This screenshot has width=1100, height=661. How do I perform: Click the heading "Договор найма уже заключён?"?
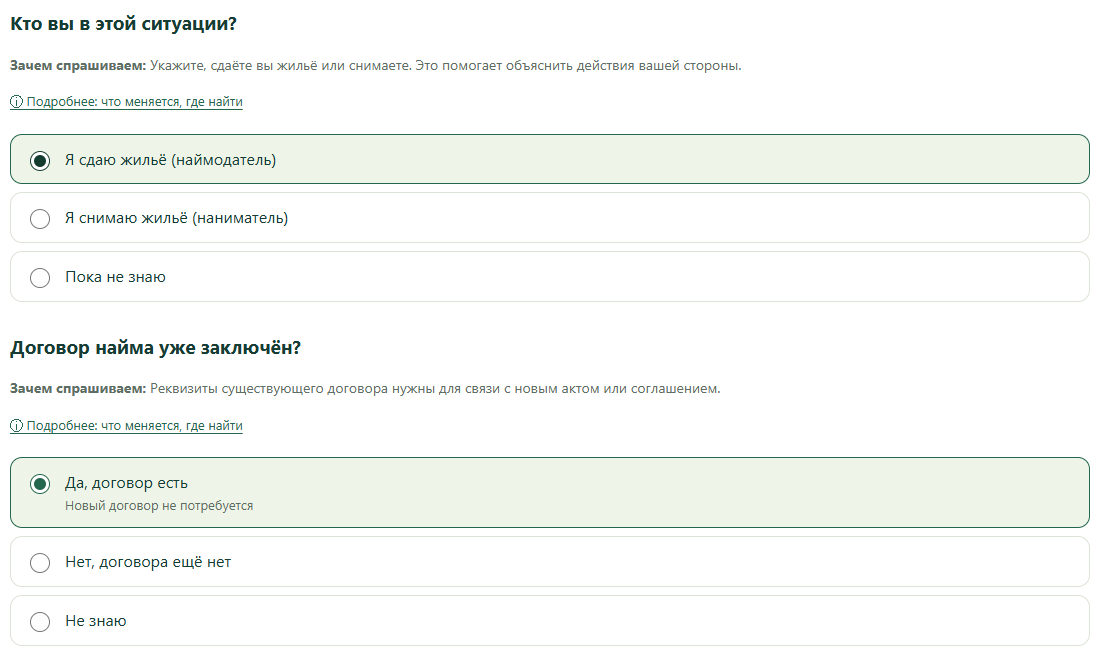tap(155, 348)
